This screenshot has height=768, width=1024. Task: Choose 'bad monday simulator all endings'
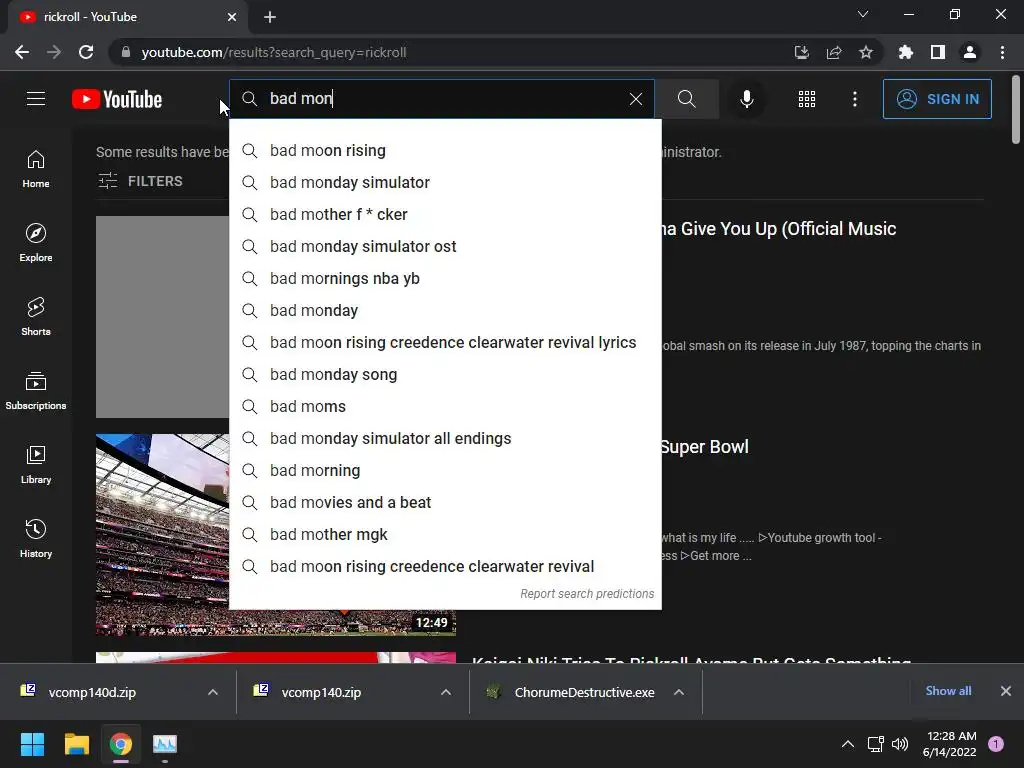click(445, 438)
